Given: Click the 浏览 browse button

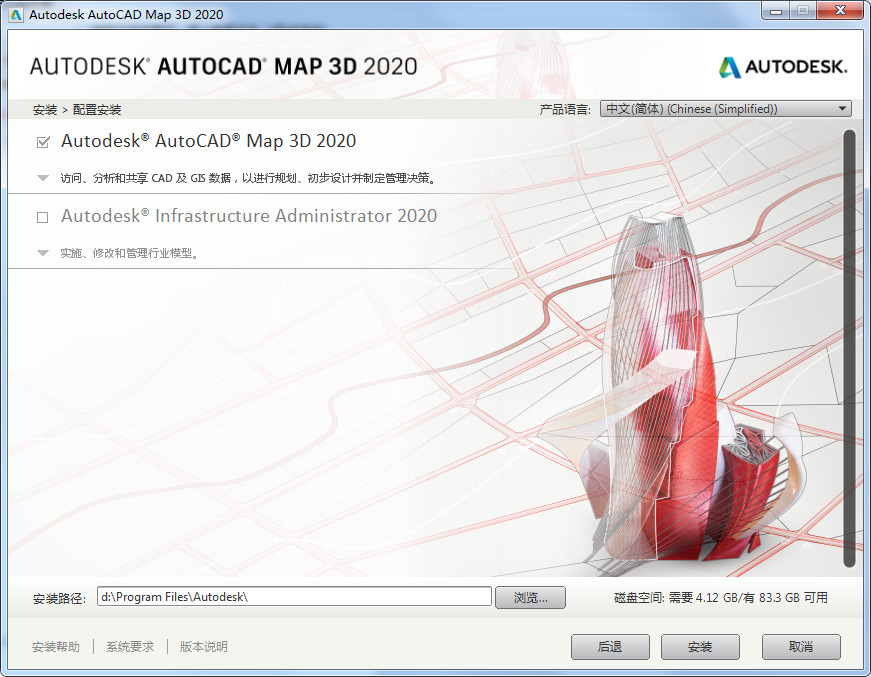Looking at the screenshot, I should pyautogui.click(x=530, y=597).
